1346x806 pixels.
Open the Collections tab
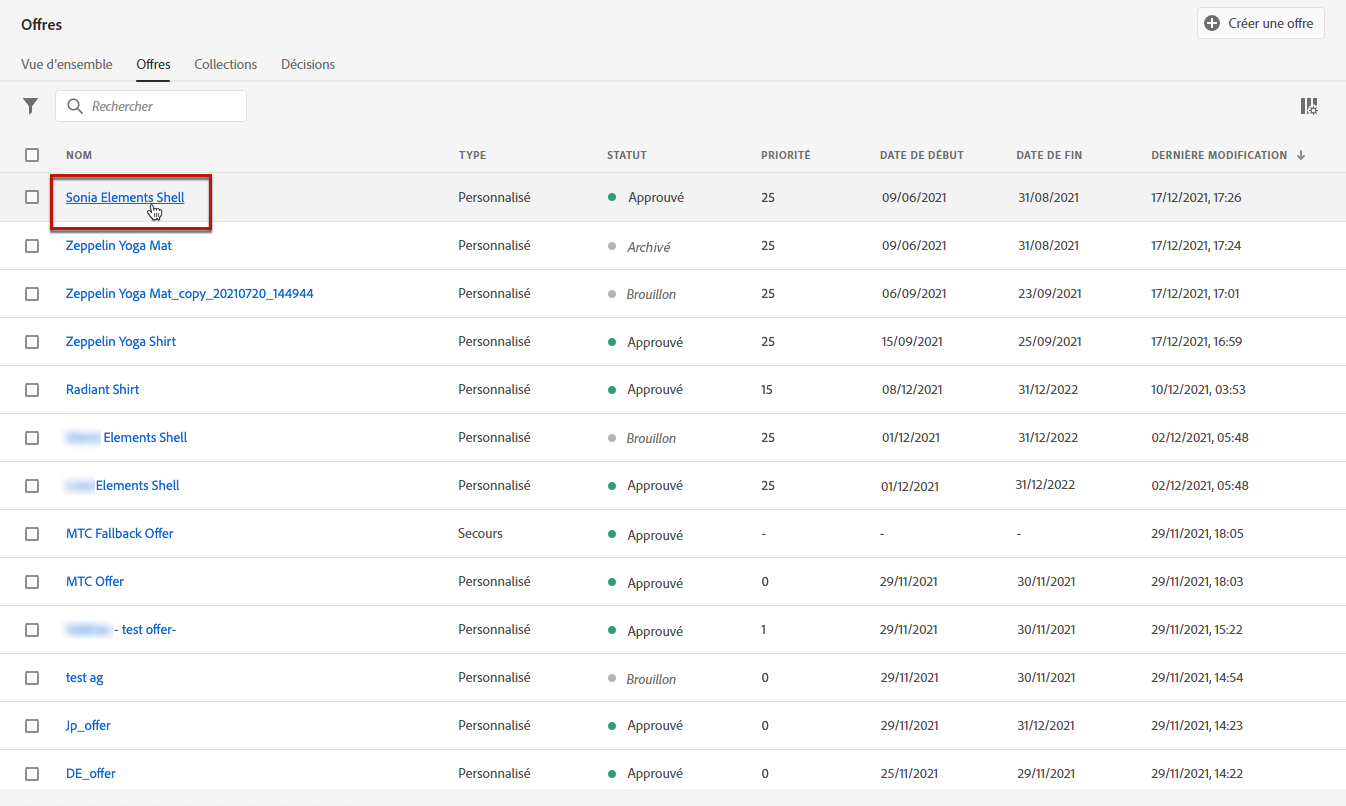click(225, 64)
